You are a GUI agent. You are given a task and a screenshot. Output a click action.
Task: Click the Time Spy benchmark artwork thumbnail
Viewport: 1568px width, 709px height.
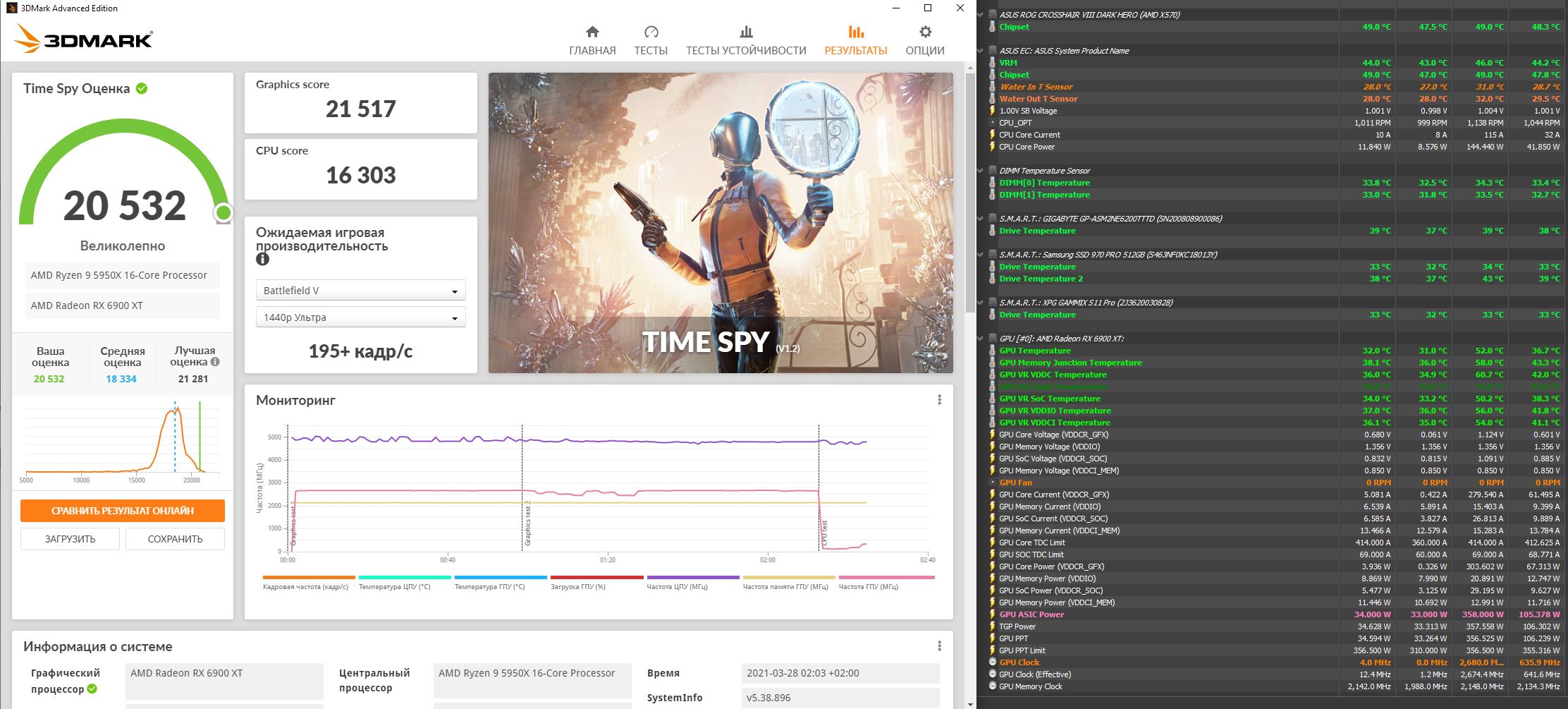721,223
